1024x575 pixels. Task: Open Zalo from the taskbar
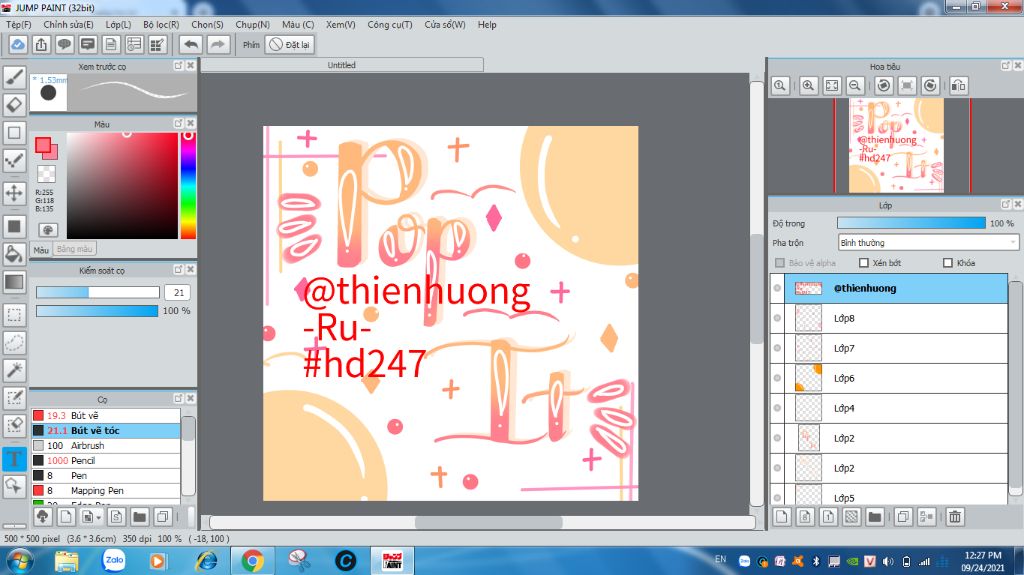click(114, 561)
